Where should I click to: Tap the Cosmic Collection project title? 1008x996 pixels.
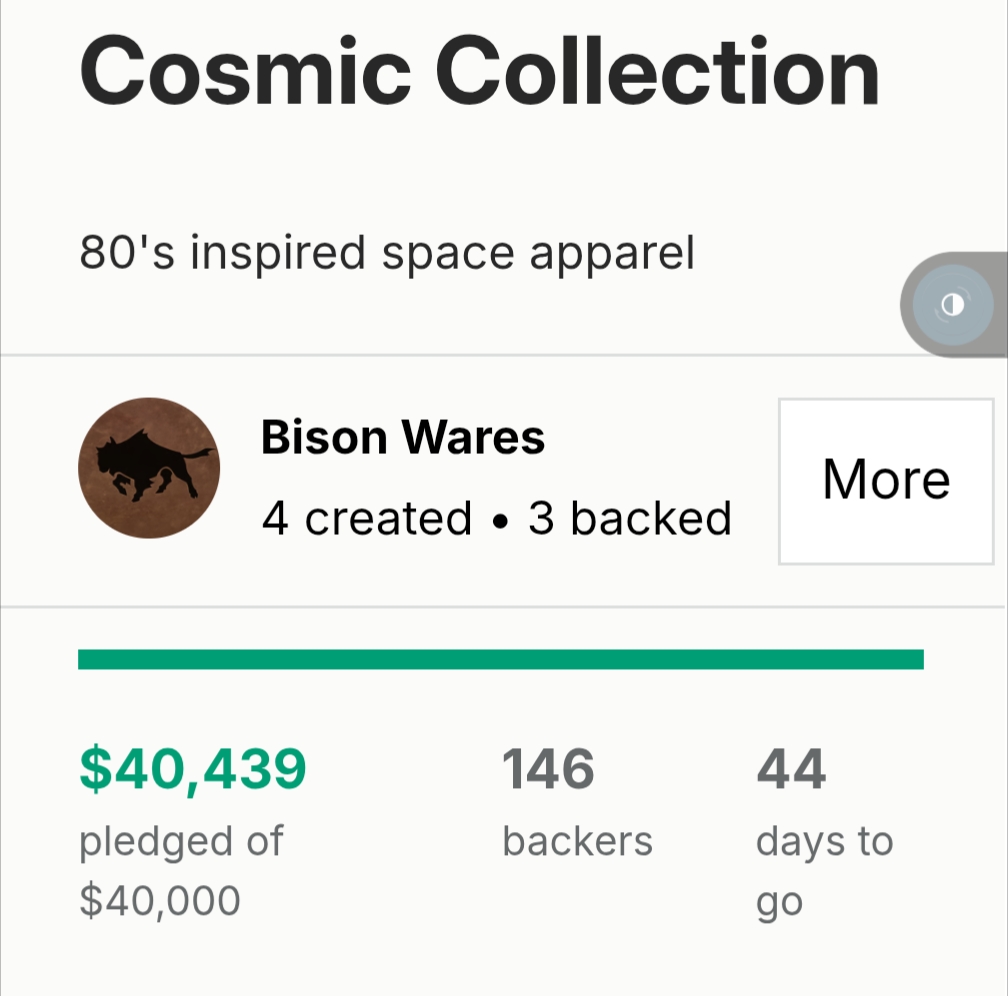pyautogui.click(x=479, y=72)
